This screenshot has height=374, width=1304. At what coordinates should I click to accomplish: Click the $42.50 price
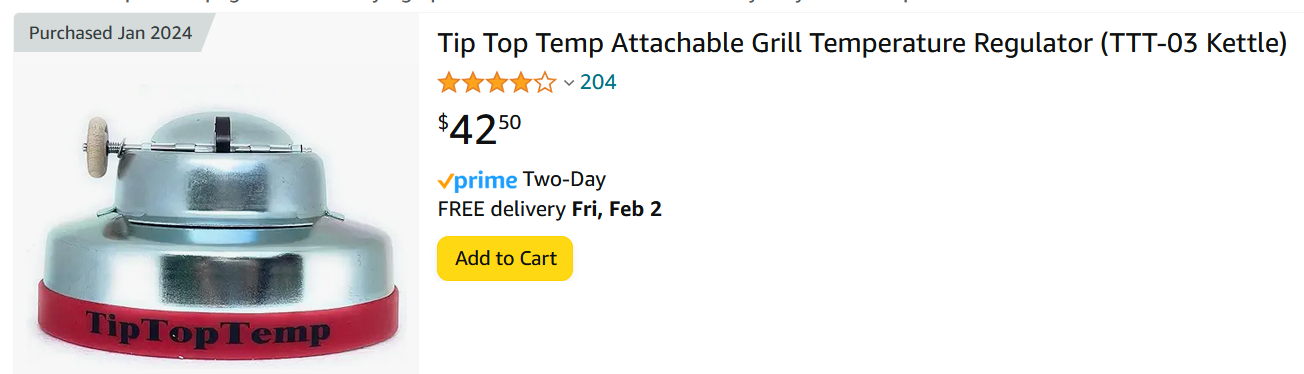click(x=480, y=129)
